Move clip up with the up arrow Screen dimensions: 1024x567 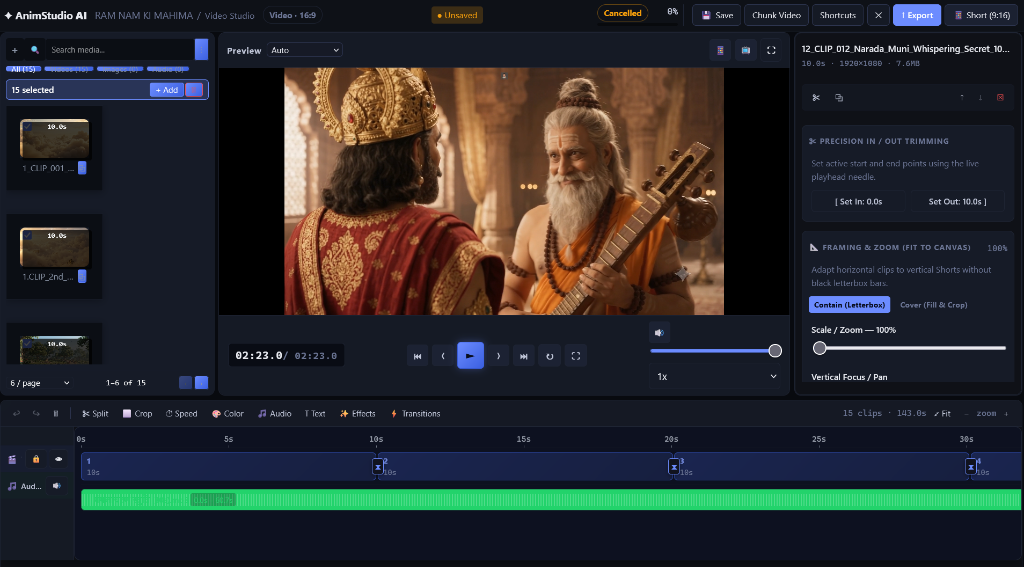tap(961, 97)
